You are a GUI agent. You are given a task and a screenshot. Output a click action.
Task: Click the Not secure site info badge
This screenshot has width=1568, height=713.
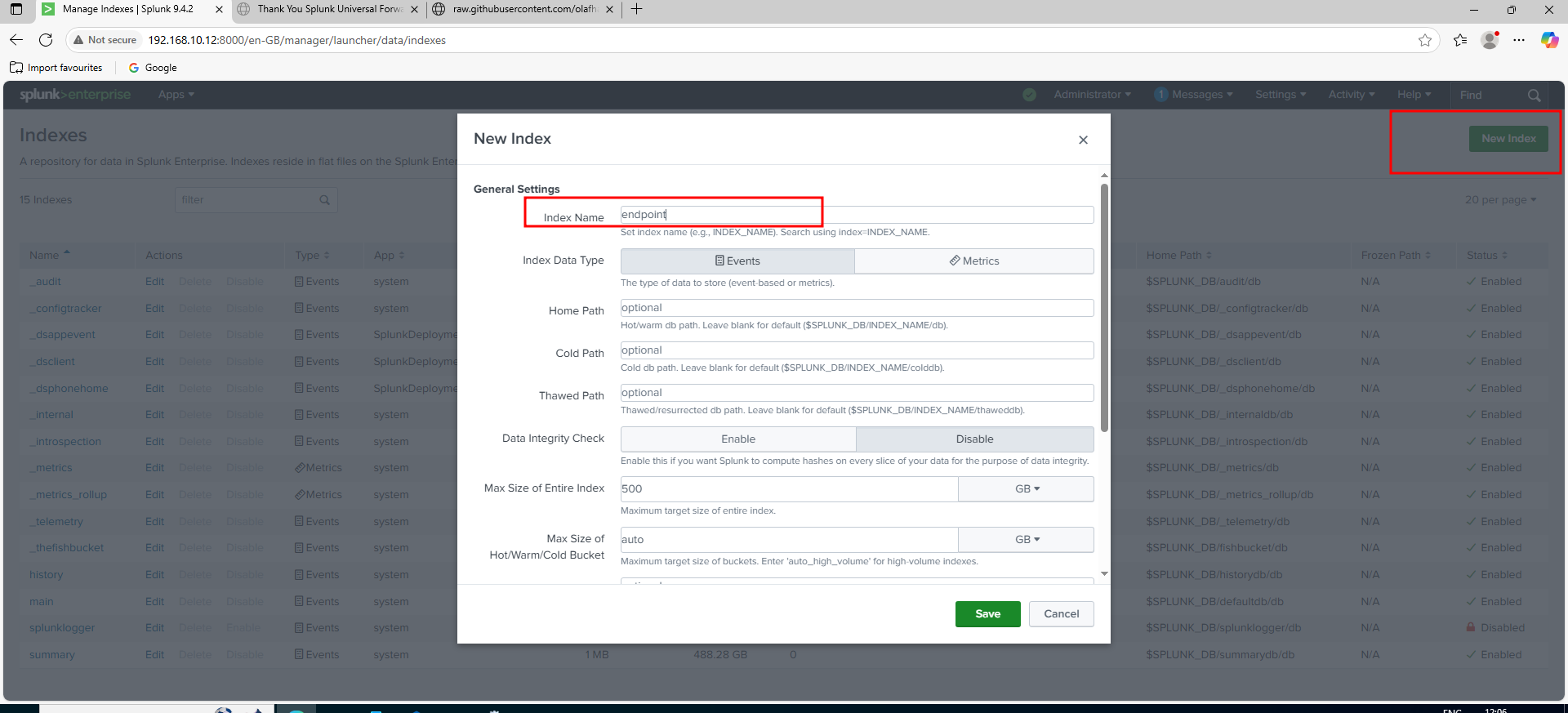(105, 40)
